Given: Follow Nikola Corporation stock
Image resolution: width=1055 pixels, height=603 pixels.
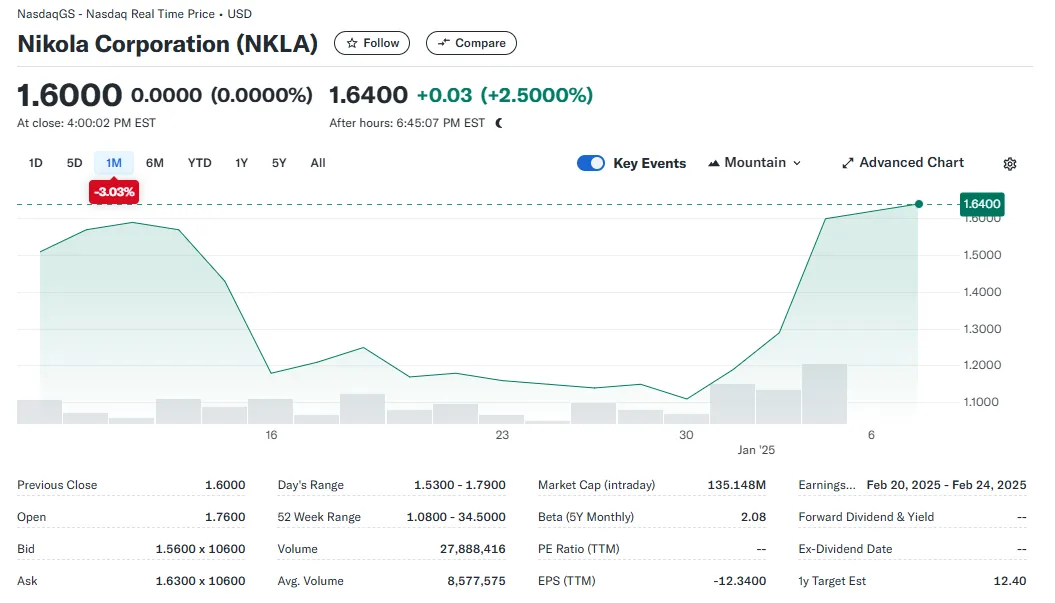Looking at the screenshot, I should [x=372, y=43].
